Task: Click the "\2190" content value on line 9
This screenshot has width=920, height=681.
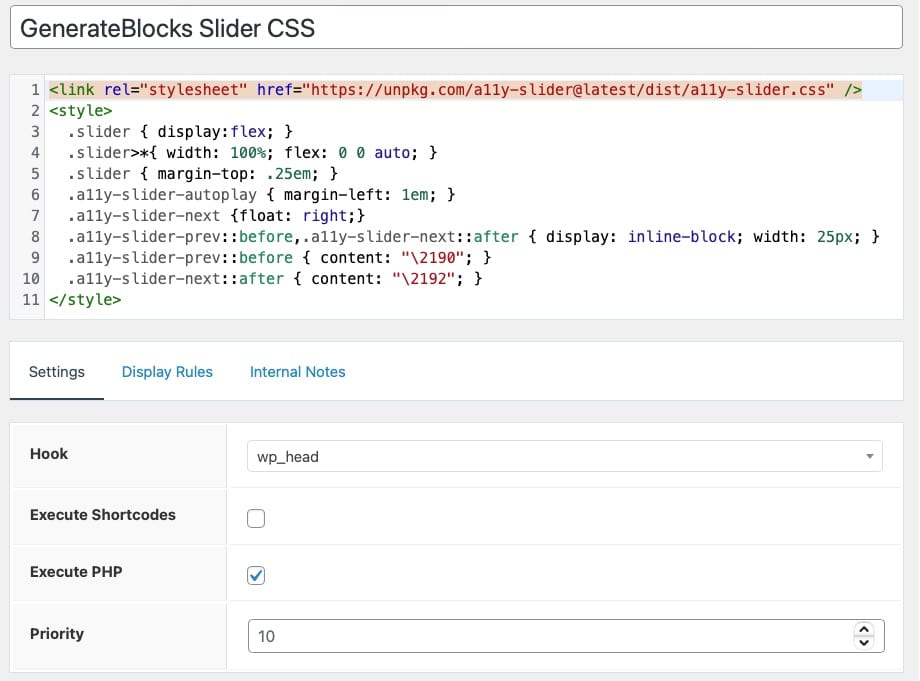Action: 429,258
